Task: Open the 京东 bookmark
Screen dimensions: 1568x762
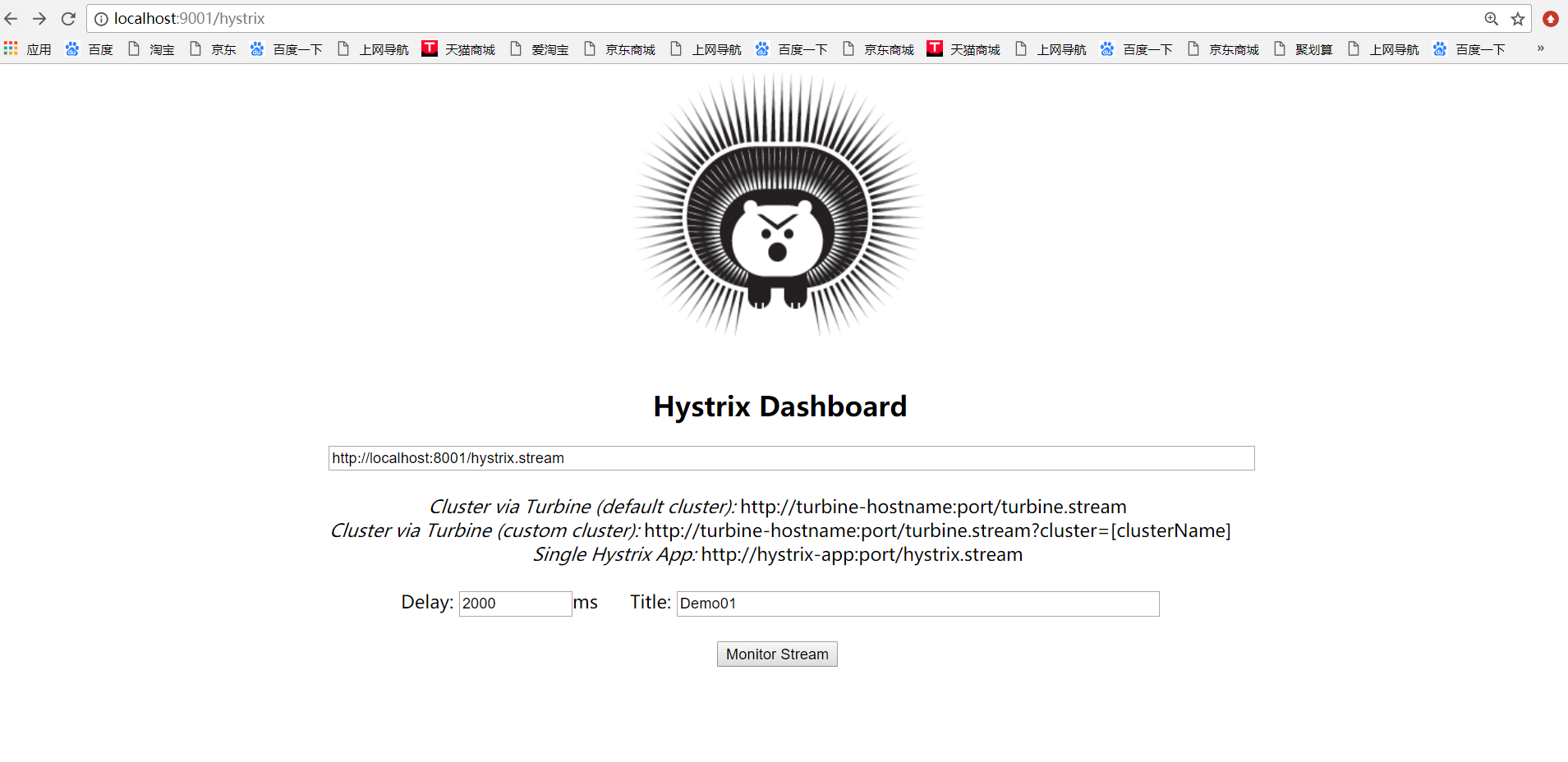Action: [213, 49]
